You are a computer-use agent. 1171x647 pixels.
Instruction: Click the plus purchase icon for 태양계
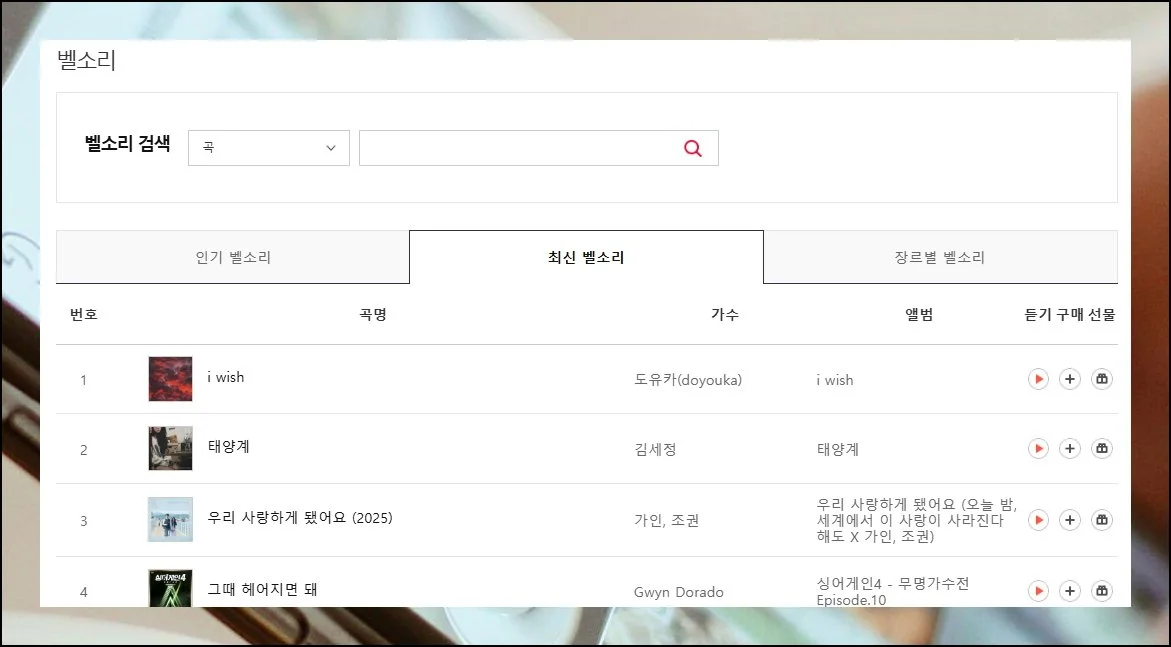(x=1070, y=449)
